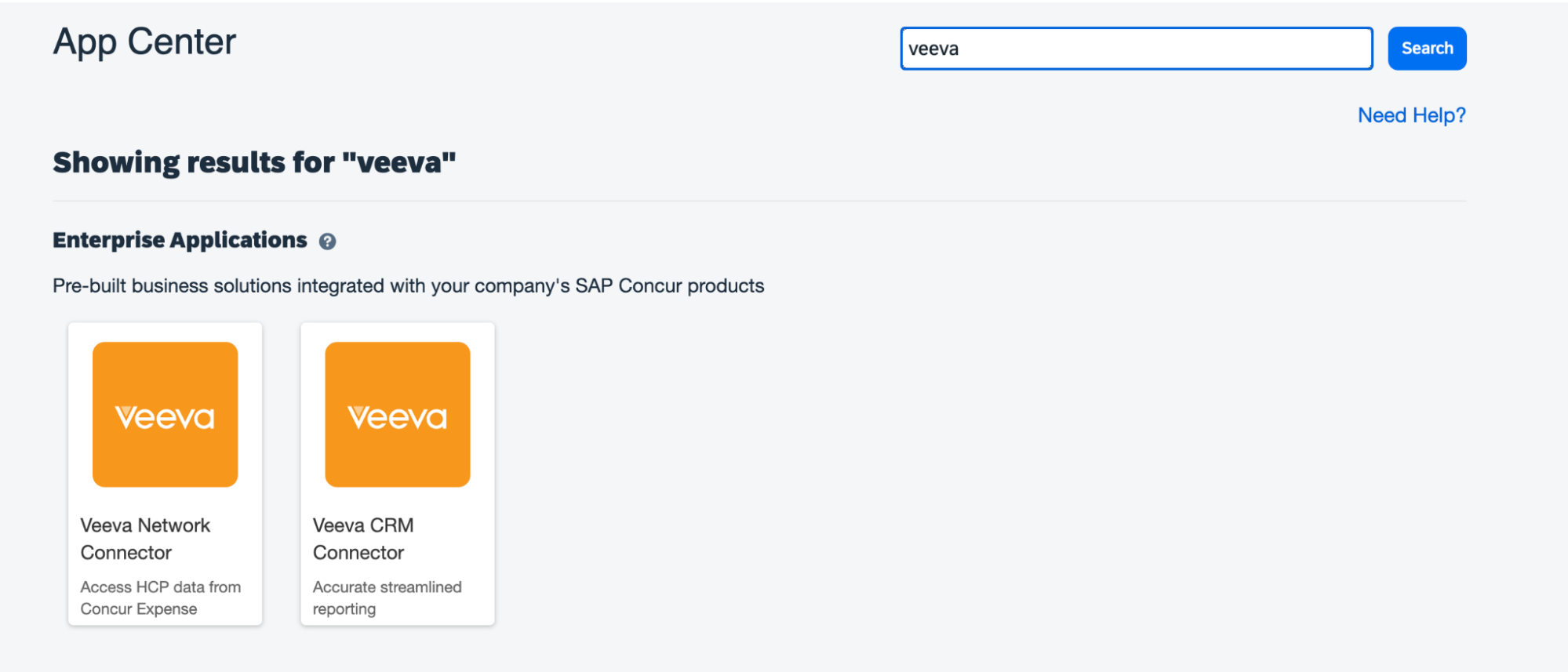This screenshot has width=1568, height=672.
Task: Click the App Center page heading
Action: [144, 42]
